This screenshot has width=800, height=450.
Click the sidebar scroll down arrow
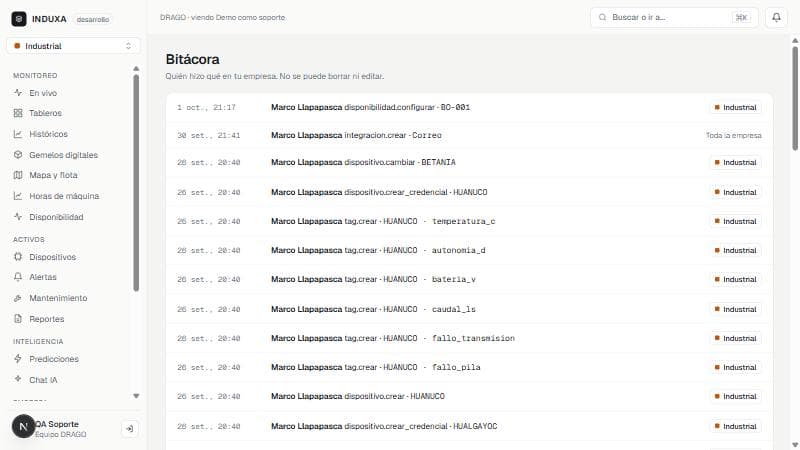coord(136,396)
